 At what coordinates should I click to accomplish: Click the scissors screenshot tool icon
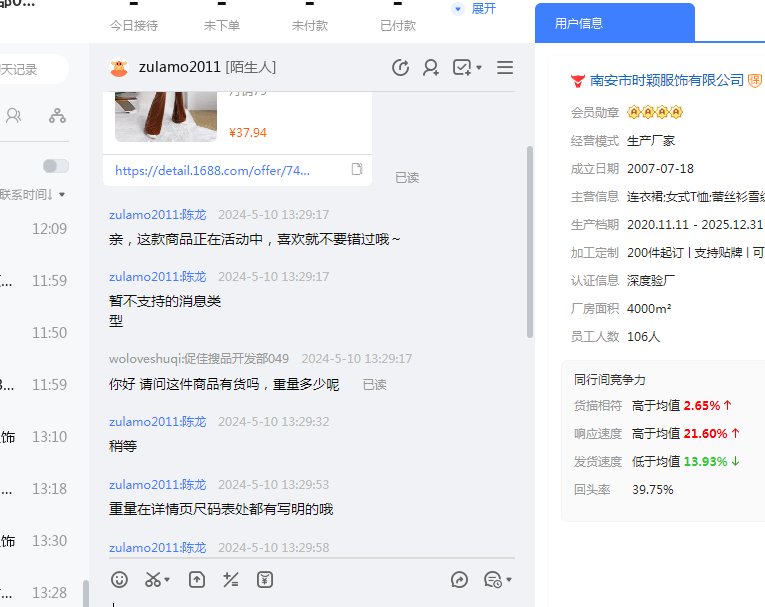(x=152, y=579)
